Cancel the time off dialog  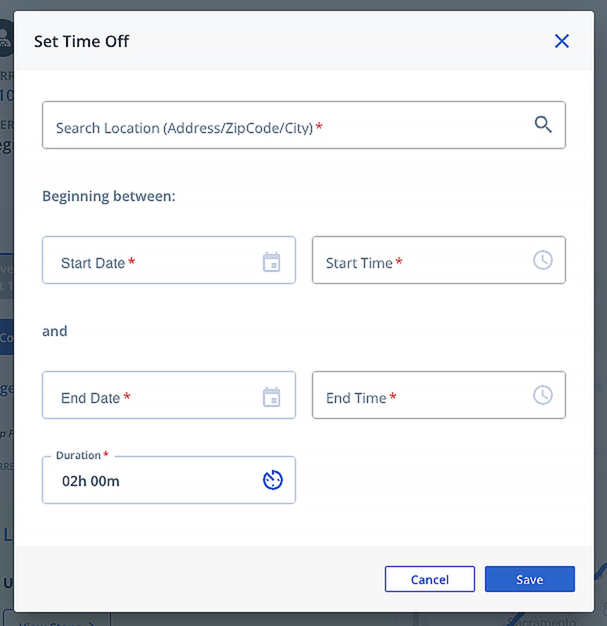(x=430, y=579)
